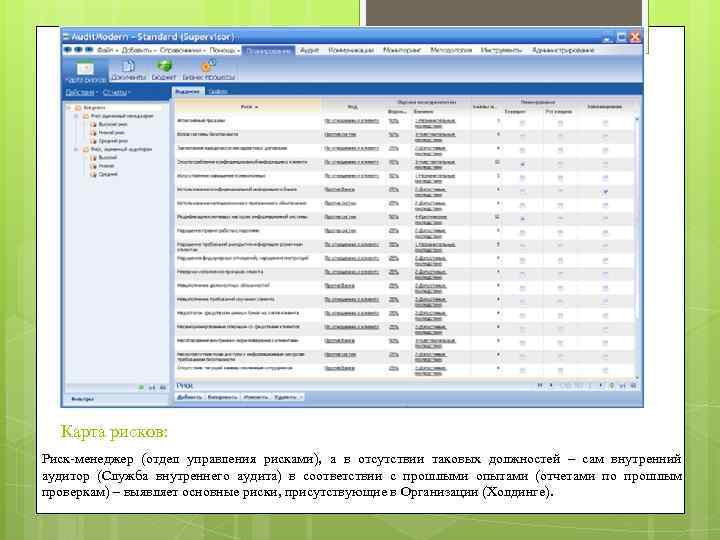Open the dropdown arrow next to Удалить

coord(301,397)
